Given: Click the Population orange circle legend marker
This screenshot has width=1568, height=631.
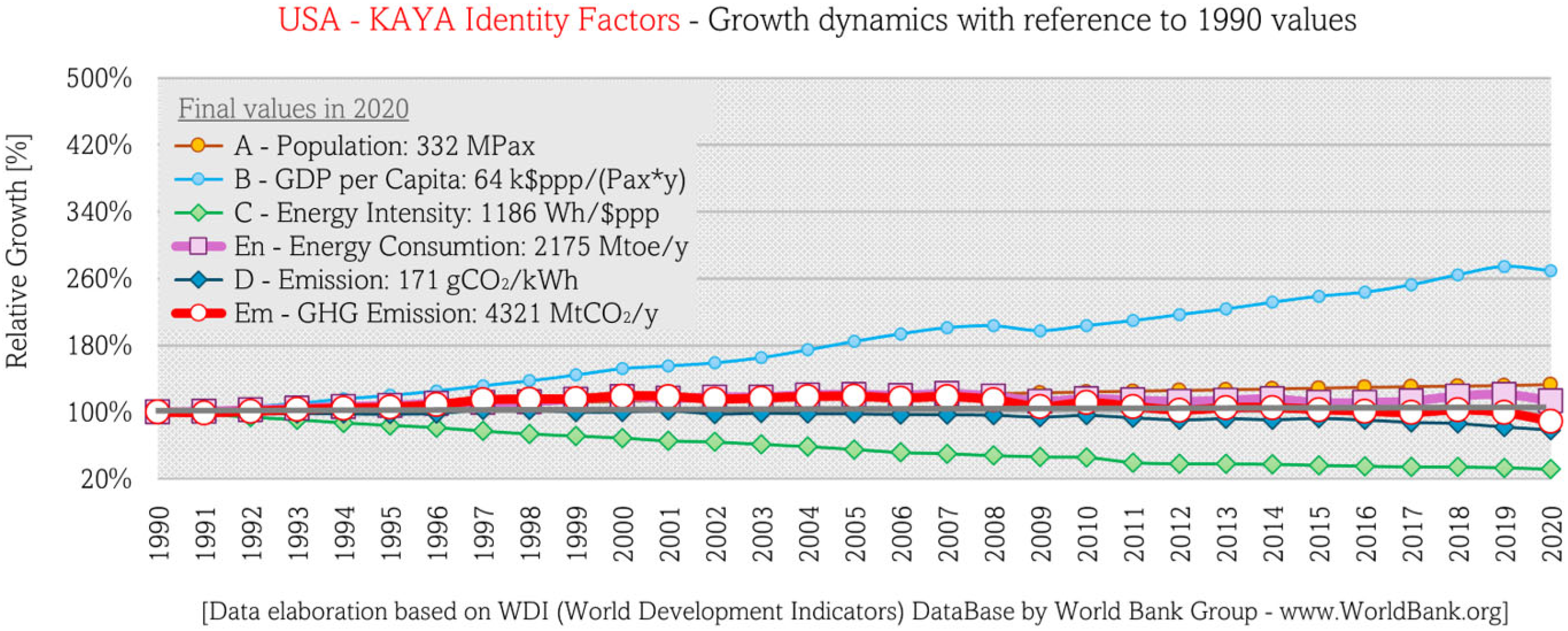Looking at the screenshot, I should (198, 146).
